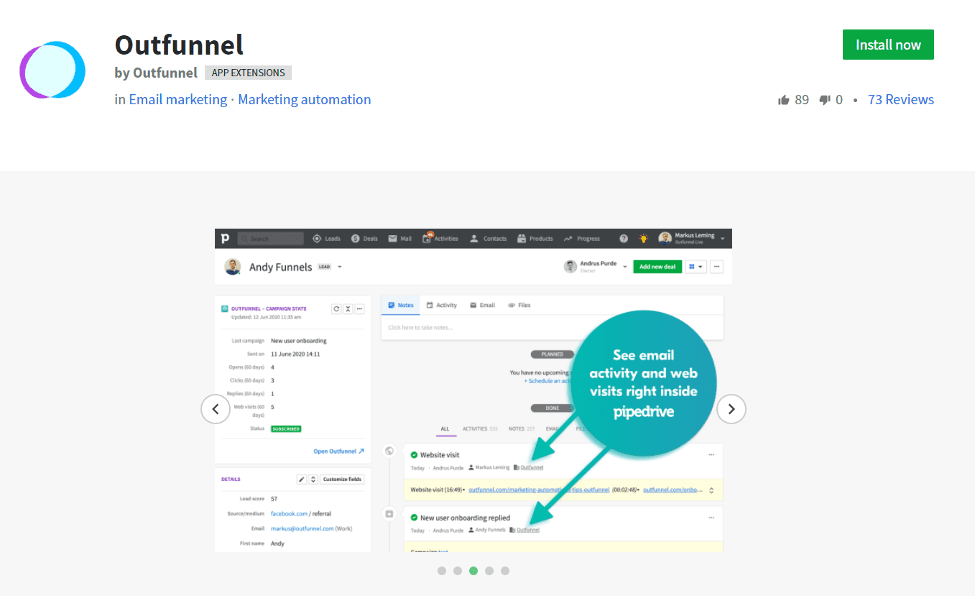Click the yellow lightbulb icon

[x=644, y=239]
